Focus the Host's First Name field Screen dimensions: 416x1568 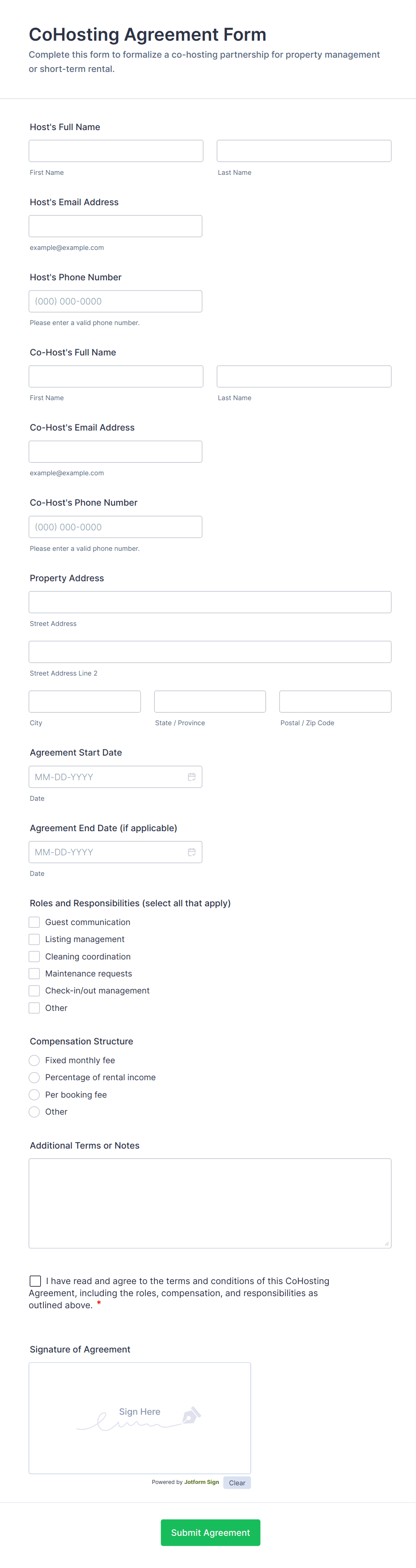pyautogui.click(x=116, y=151)
